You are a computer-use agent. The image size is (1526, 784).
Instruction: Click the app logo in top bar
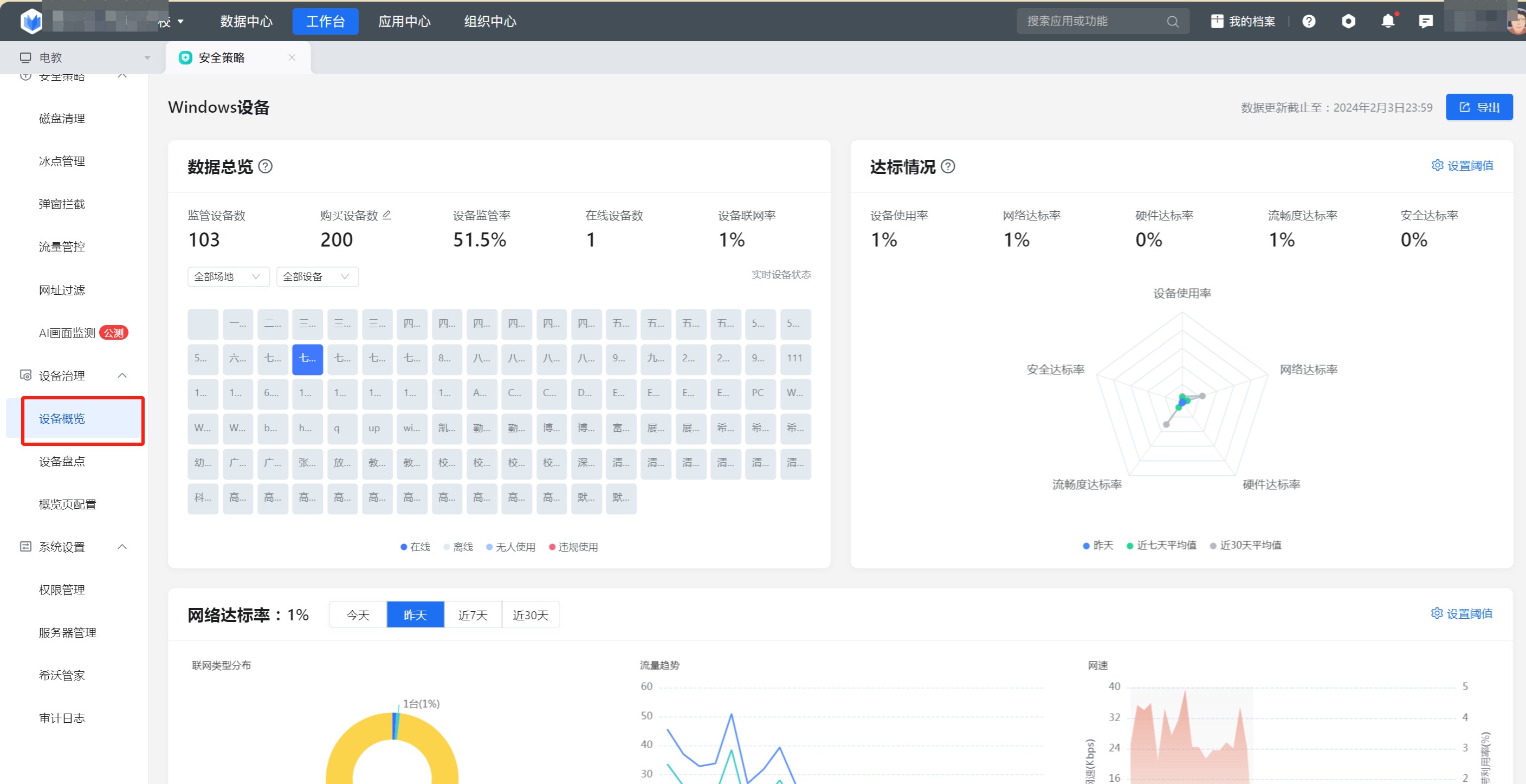31,21
